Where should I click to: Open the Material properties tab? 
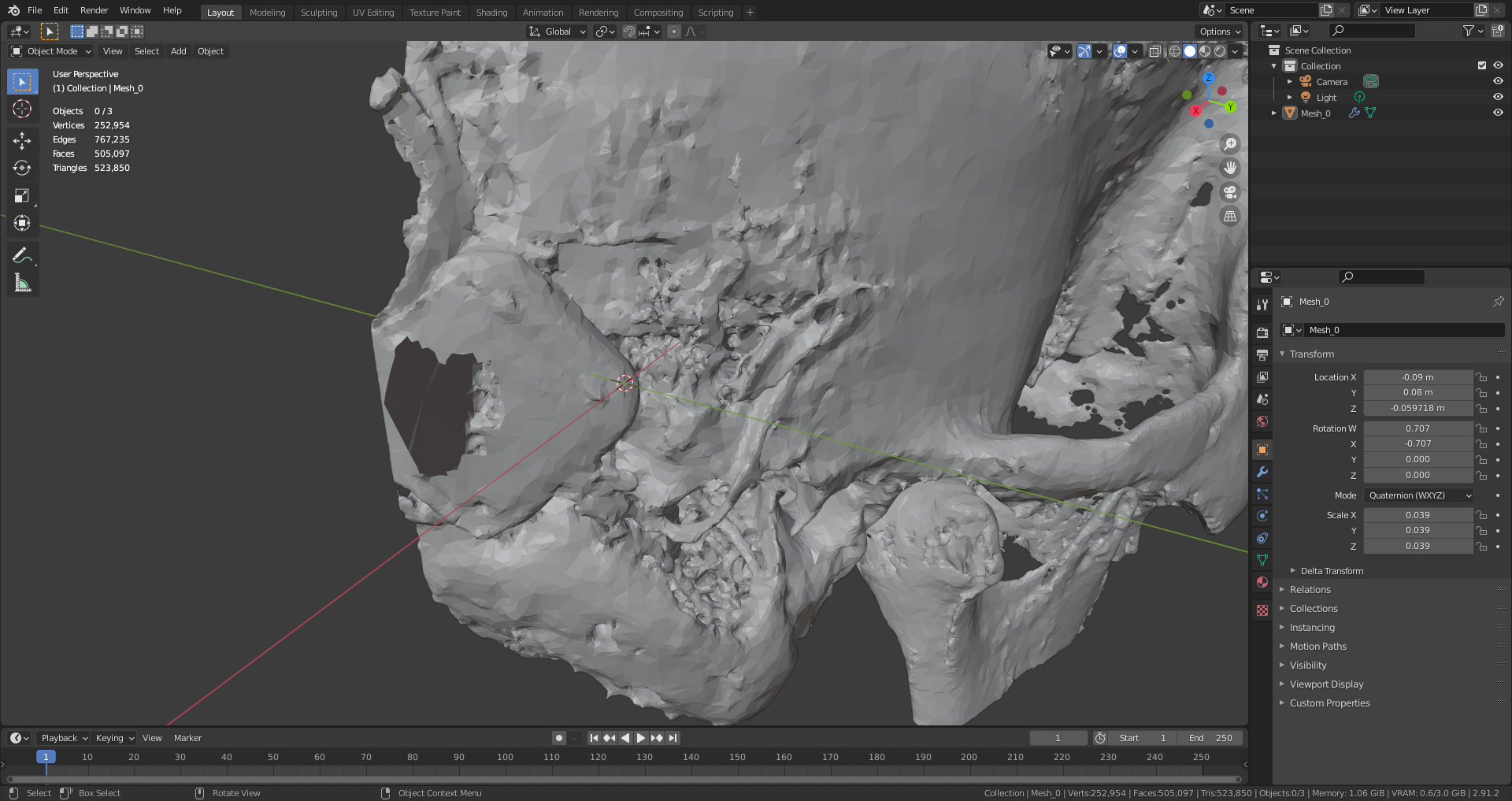(1262, 582)
